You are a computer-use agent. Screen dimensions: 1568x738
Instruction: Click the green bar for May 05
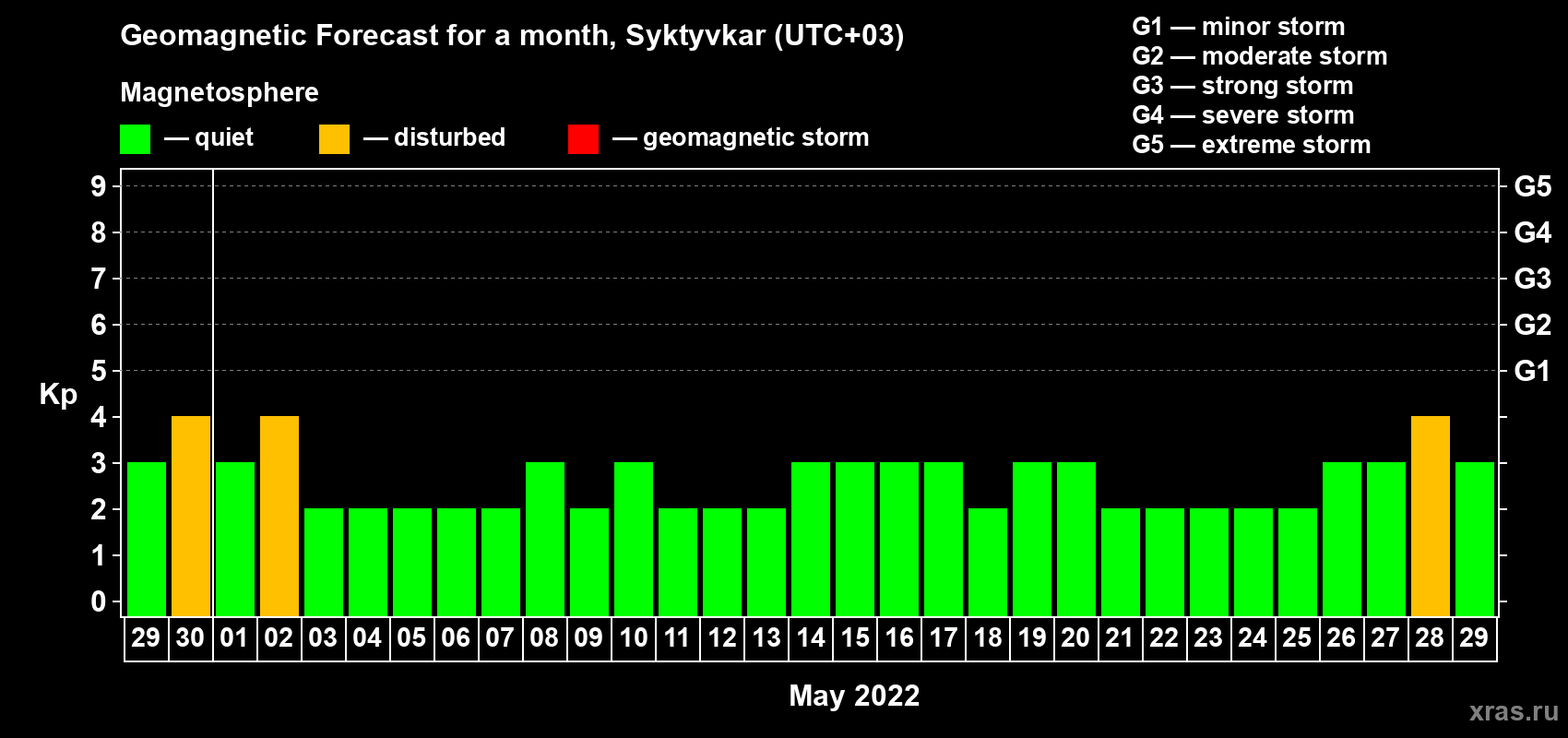point(412,562)
